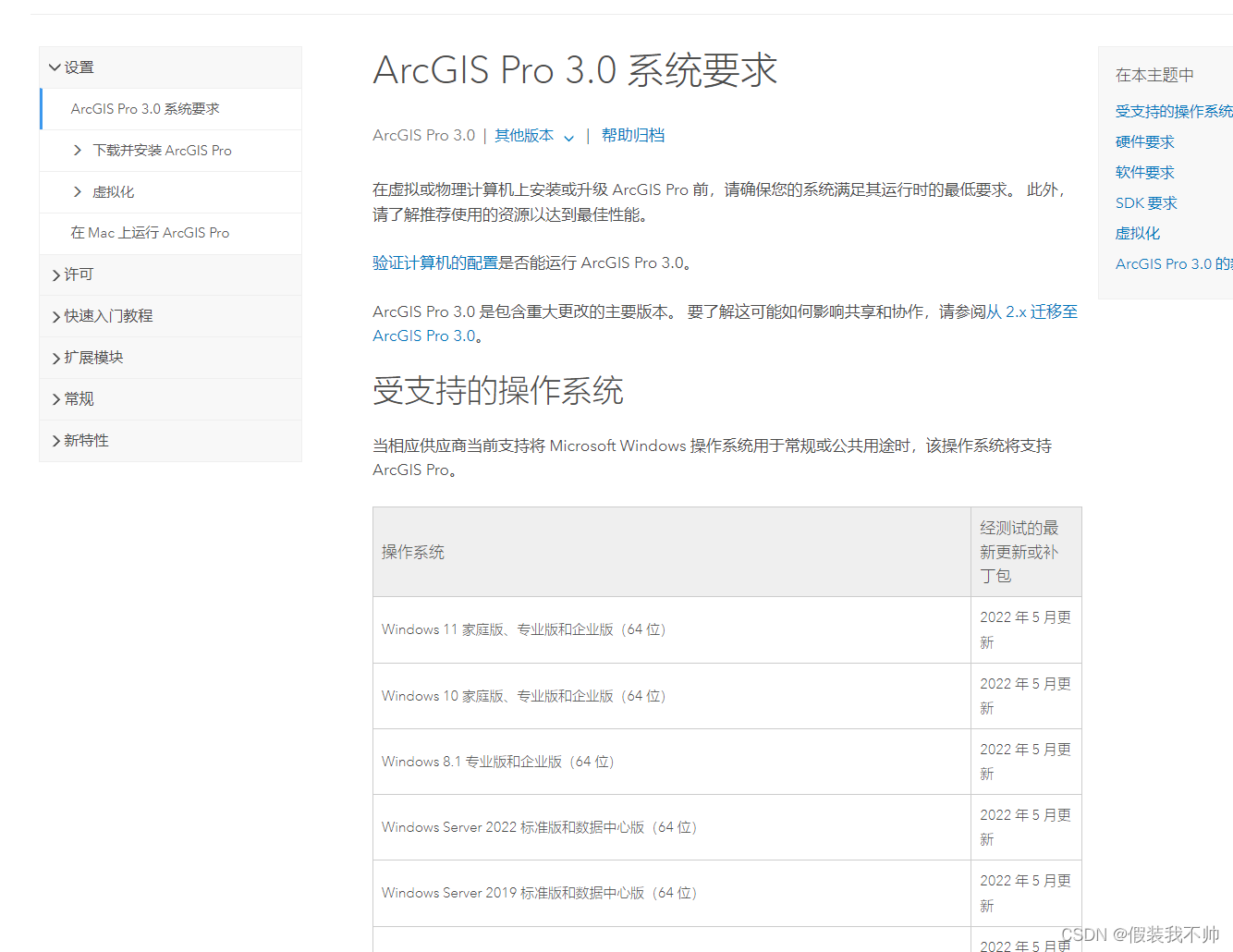Click the Windows Server 2022 cell
This screenshot has width=1233, height=952.
pyautogui.click(x=672, y=827)
